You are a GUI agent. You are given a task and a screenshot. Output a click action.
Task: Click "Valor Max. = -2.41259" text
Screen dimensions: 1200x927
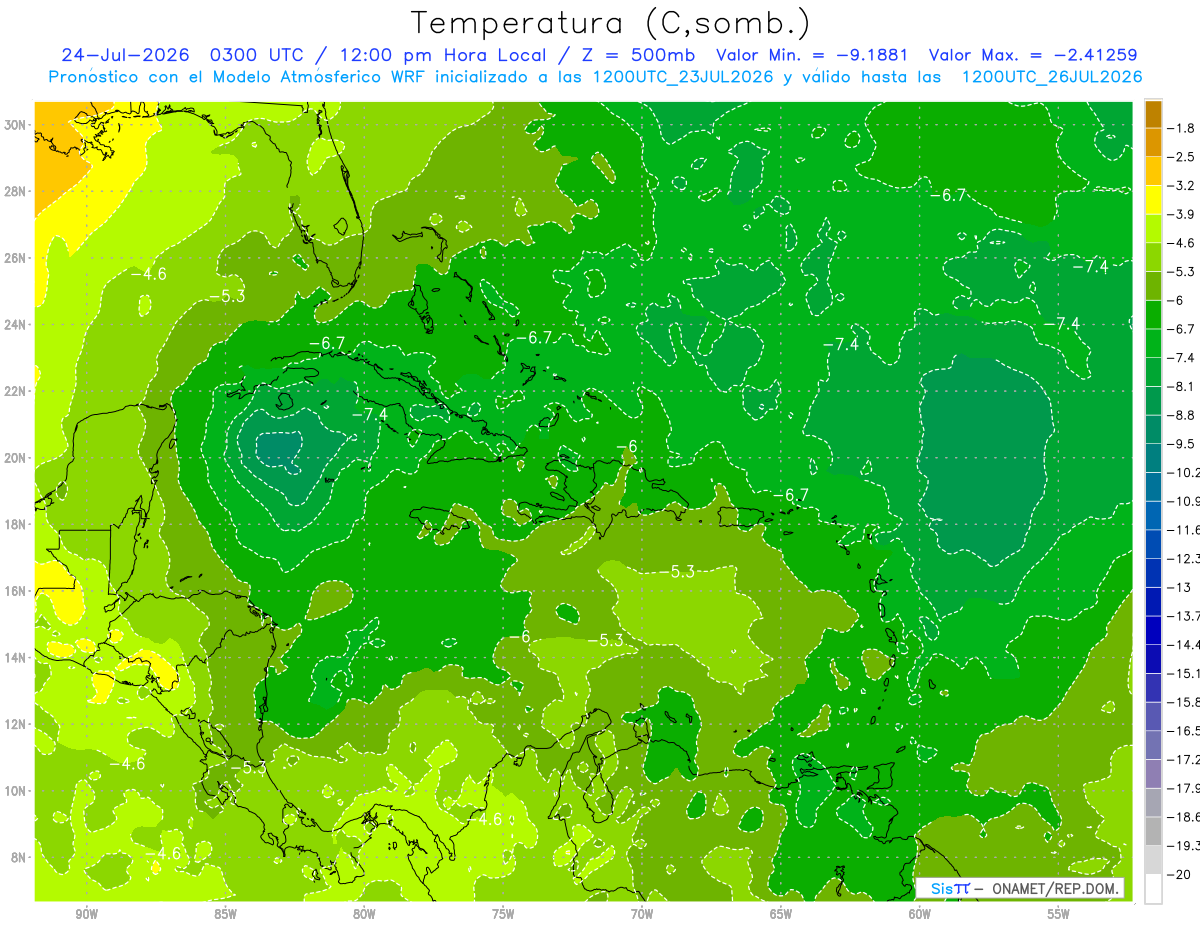coord(1033,55)
